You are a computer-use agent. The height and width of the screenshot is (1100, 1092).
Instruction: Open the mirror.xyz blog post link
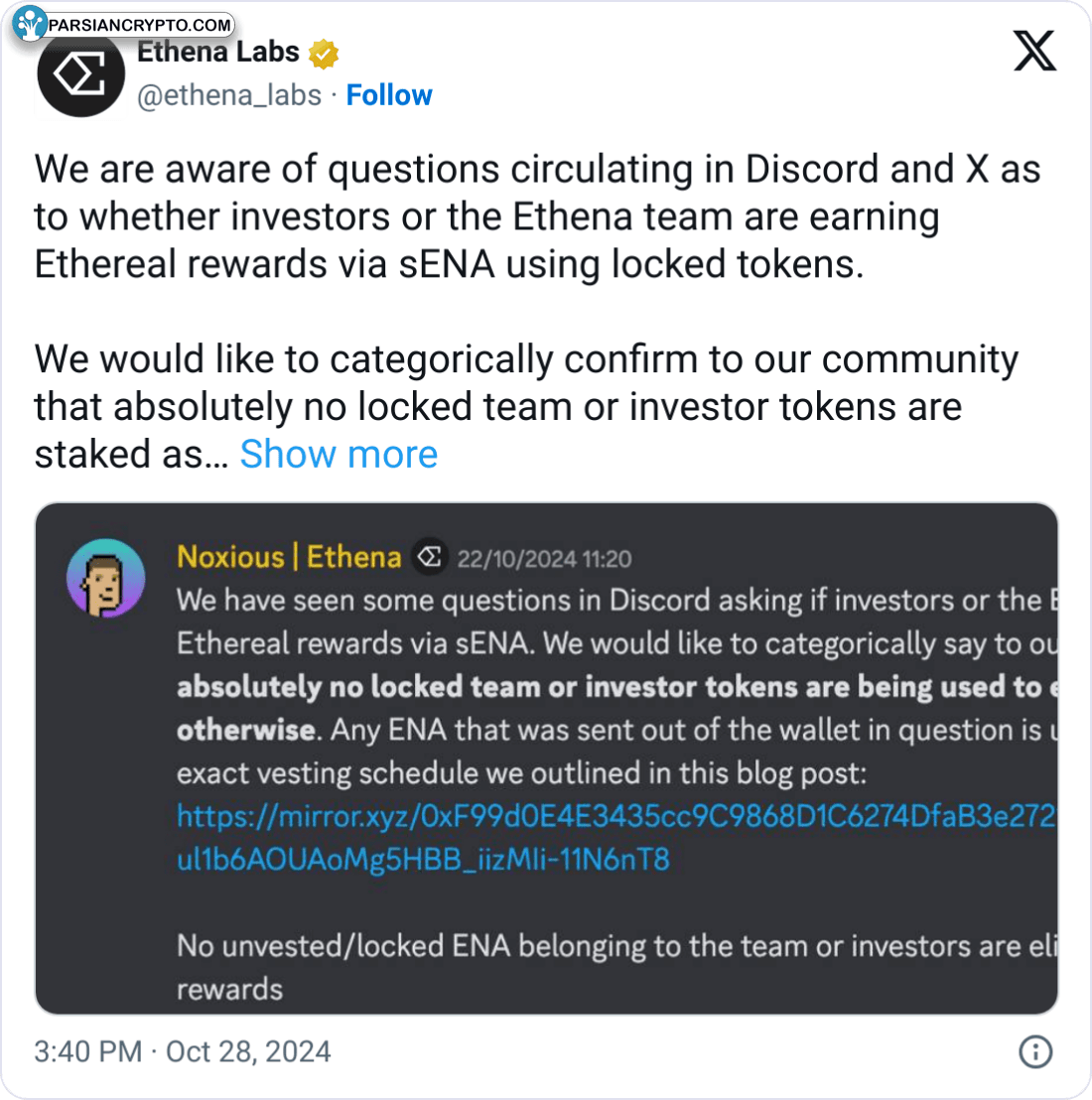click(x=615, y=817)
